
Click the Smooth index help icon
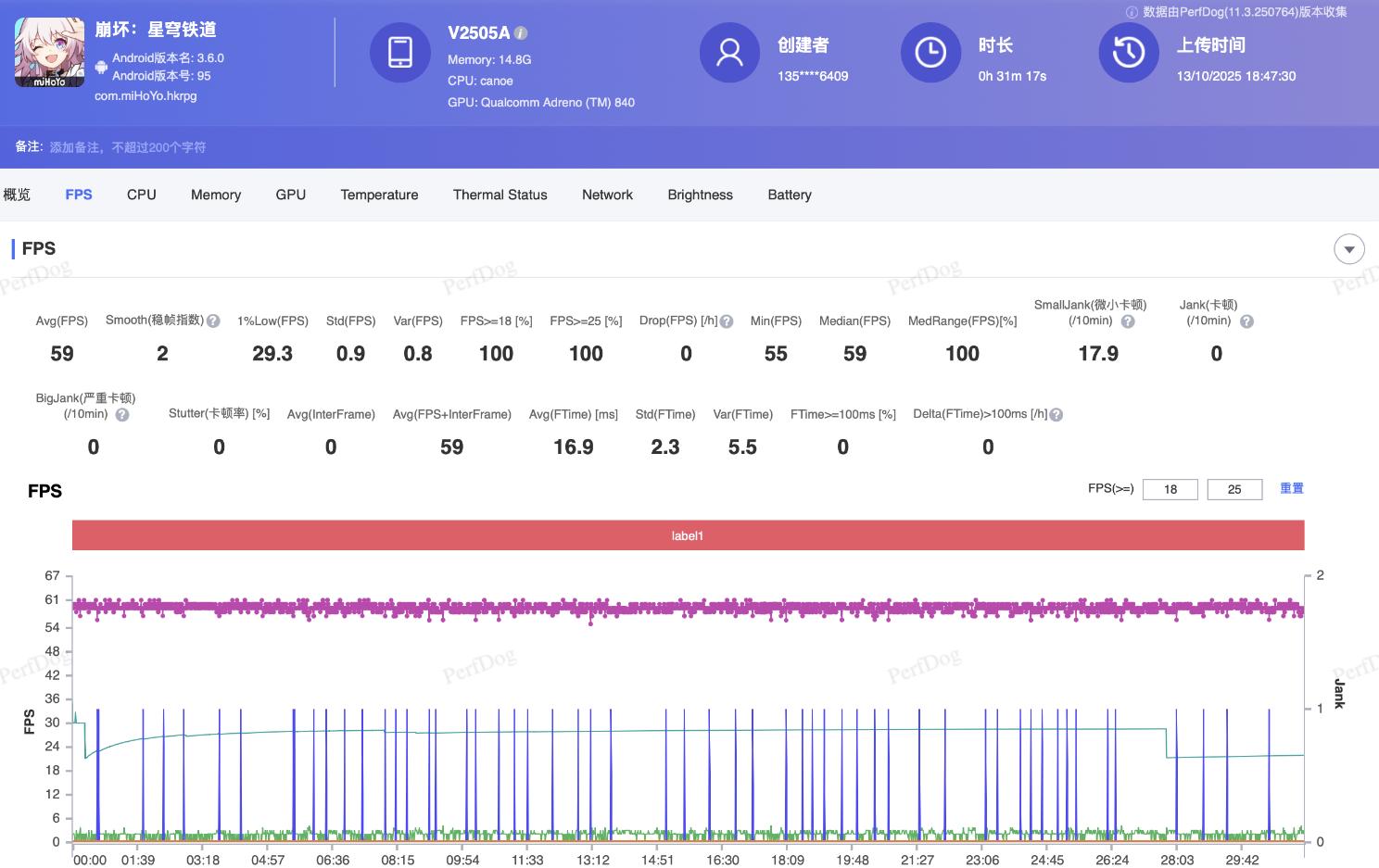pos(213,321)
